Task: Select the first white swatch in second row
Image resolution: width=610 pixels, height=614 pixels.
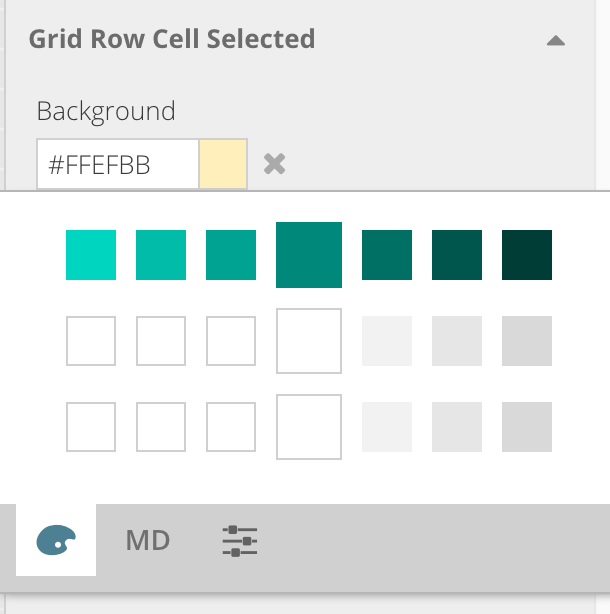Action: click(x=91, y=341)
